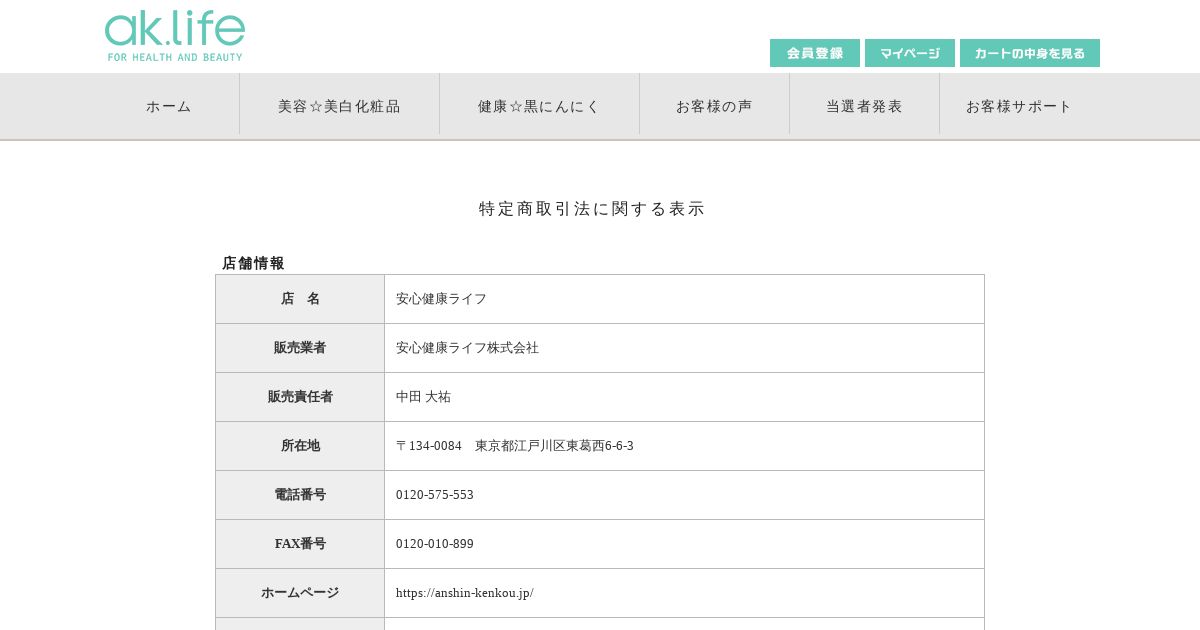1200x630 pixels.
Task: Click the 所在地 label cell
Action: (300, 446)
